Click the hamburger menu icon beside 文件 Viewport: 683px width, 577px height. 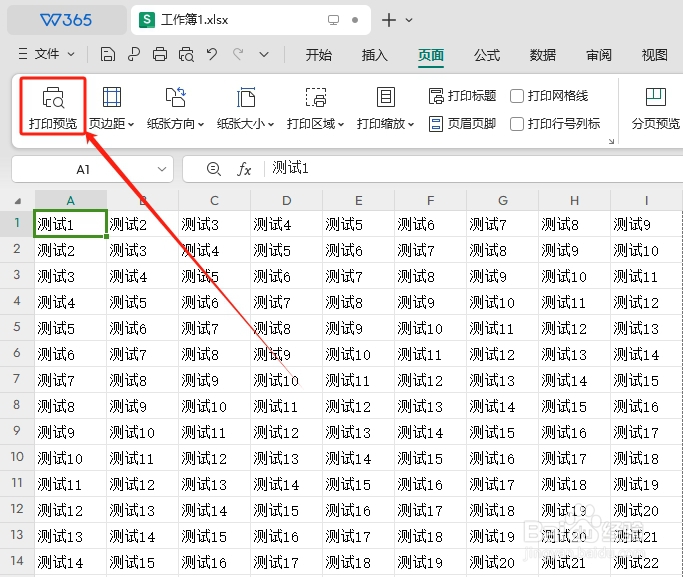point(23,54)
